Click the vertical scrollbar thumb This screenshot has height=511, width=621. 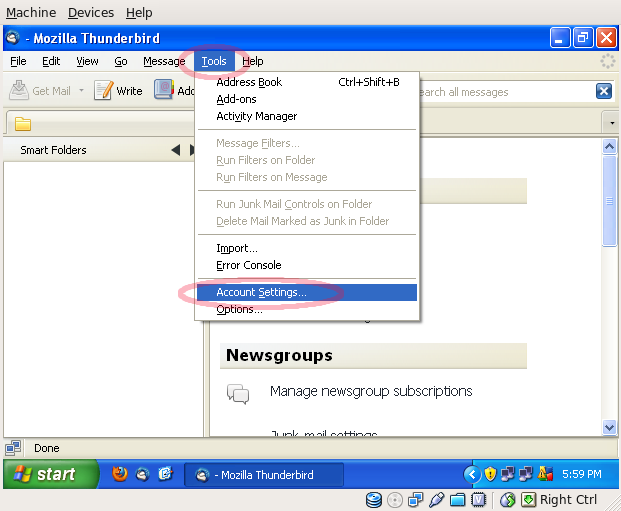tap(609, 201)
